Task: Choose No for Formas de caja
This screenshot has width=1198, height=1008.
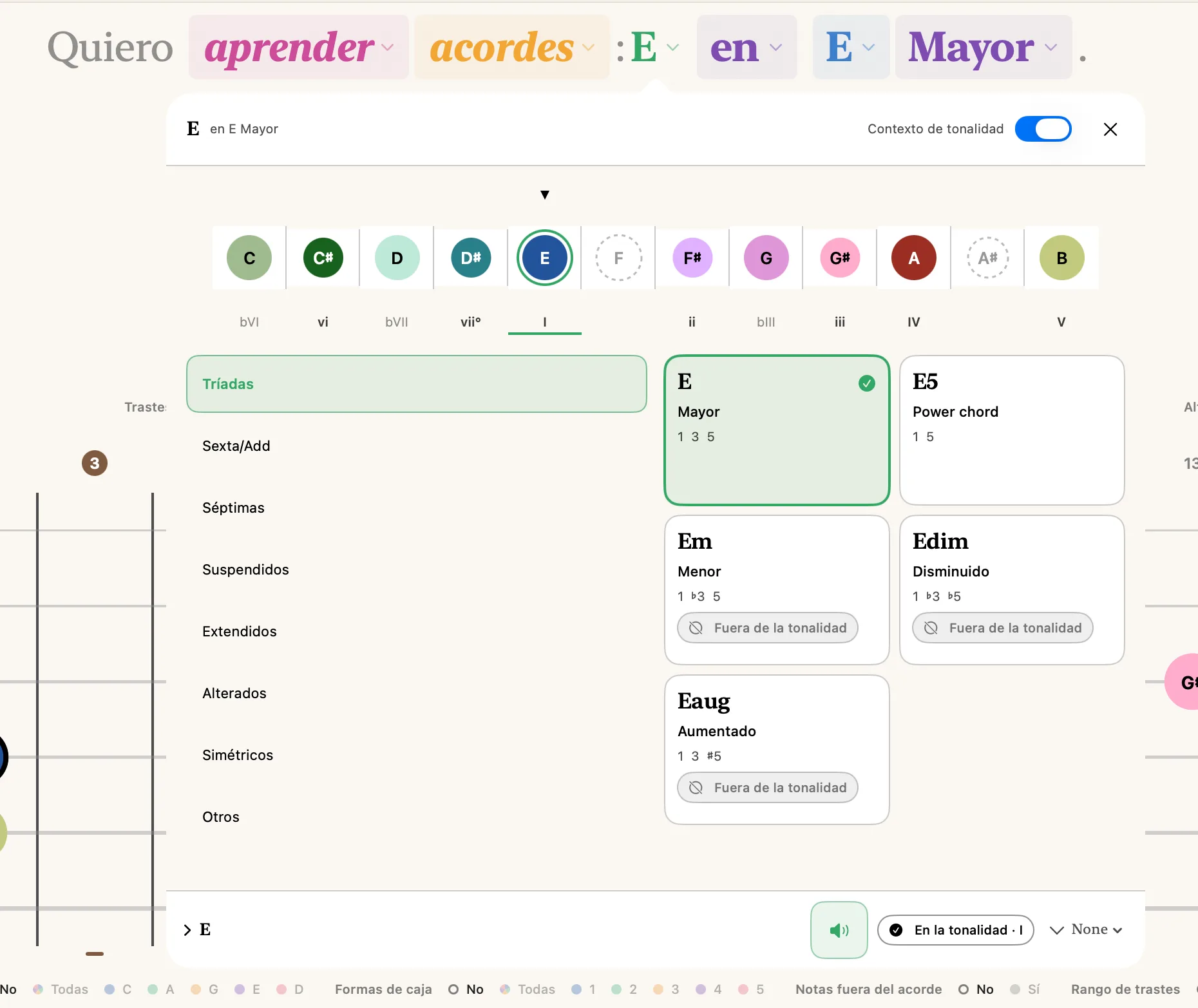Action: pos(466,989)
